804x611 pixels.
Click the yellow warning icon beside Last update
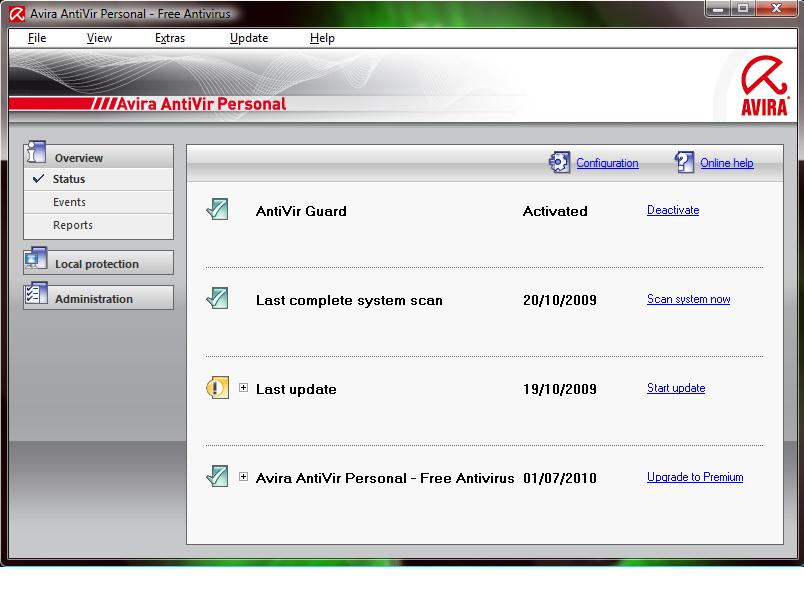(217, 388)
